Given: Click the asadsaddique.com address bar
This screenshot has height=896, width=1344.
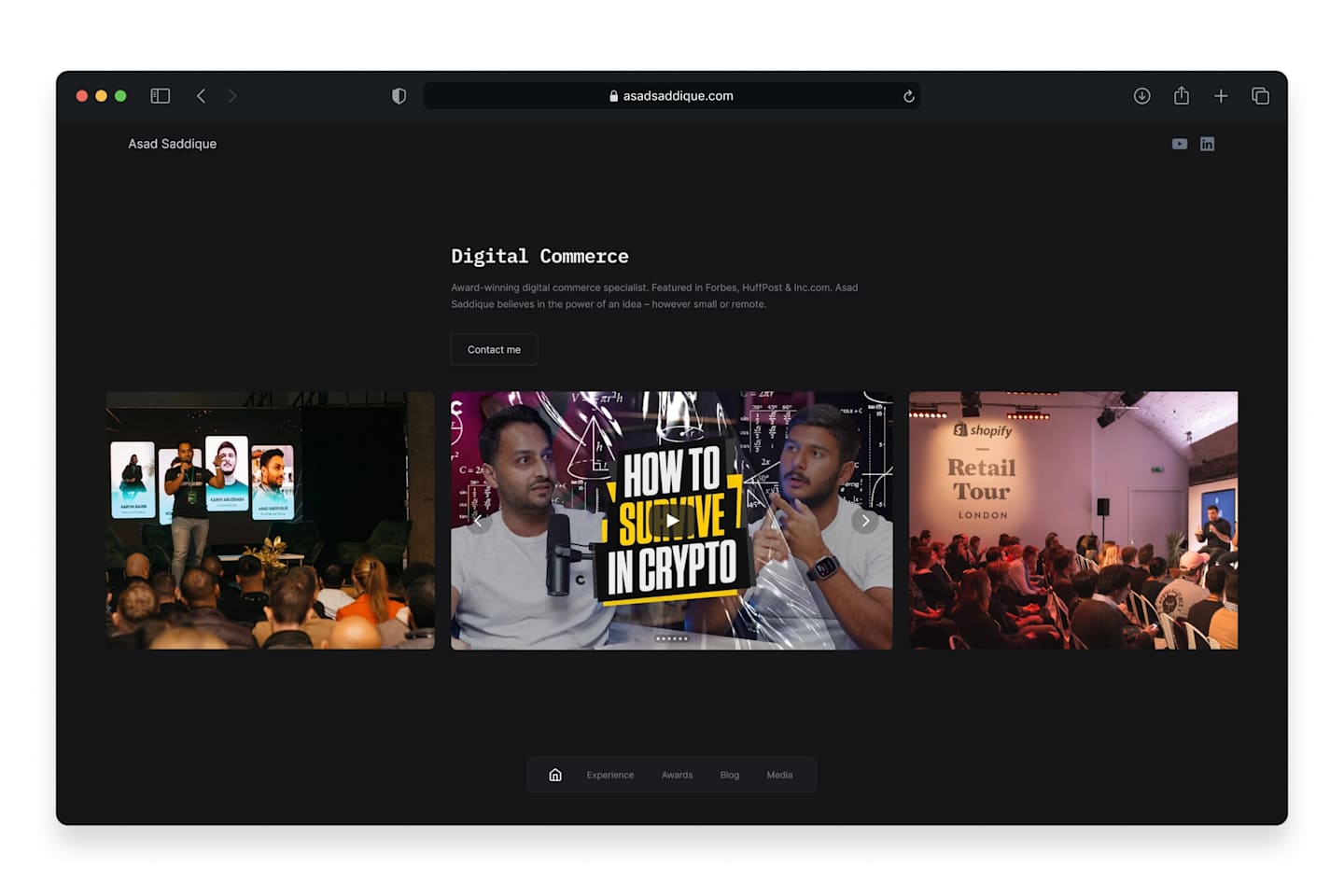Looking at the screenshot, I should pos(671,96).
